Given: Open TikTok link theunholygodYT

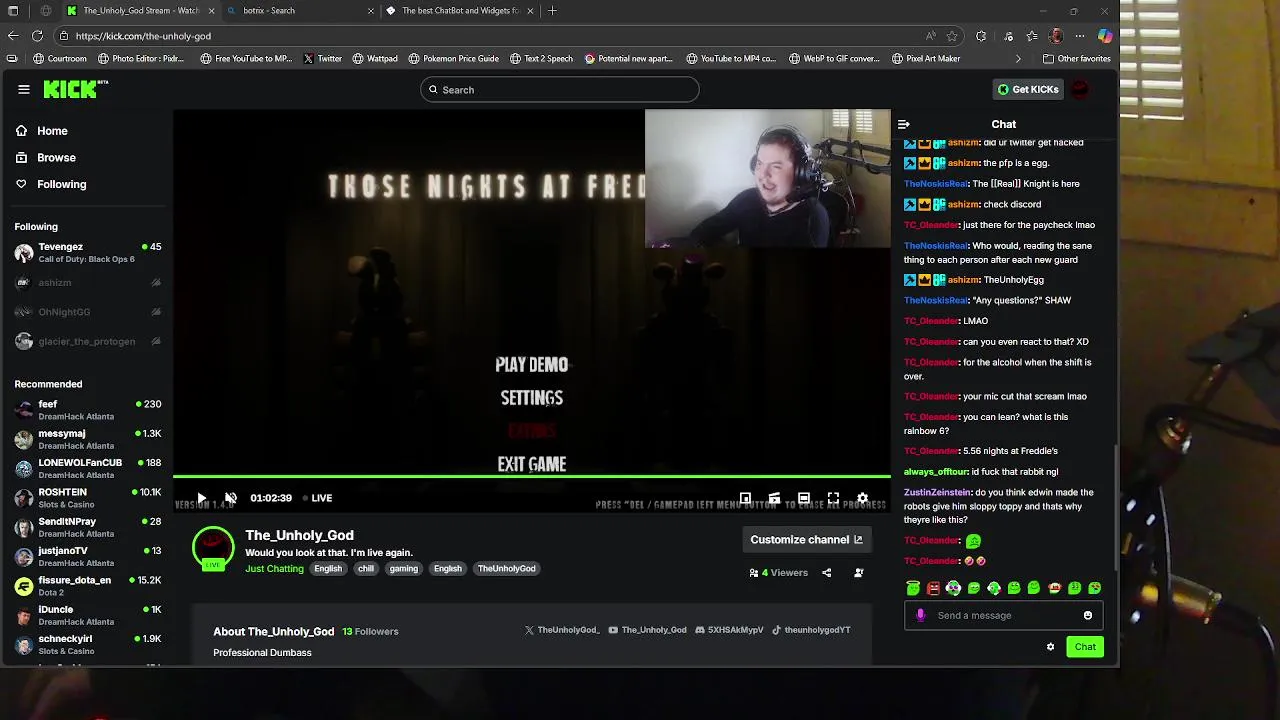Looking at the screenshot, I should point(811,630).
